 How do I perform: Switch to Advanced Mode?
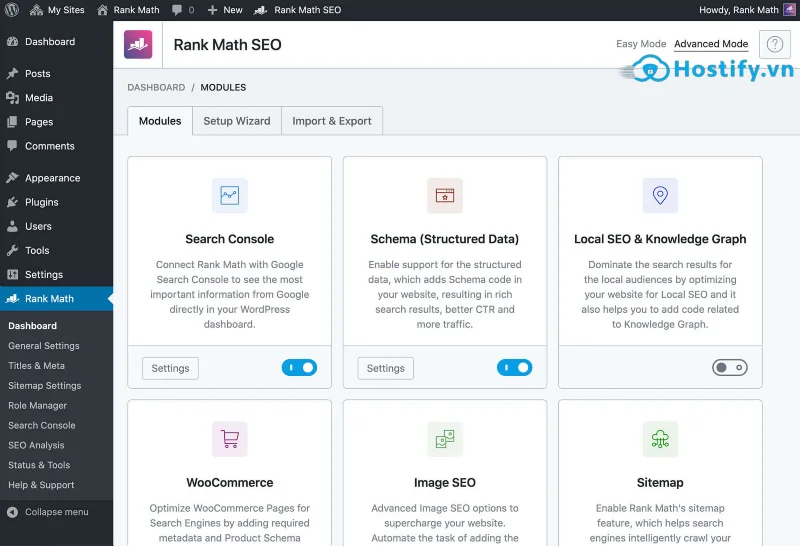[711, 44]
